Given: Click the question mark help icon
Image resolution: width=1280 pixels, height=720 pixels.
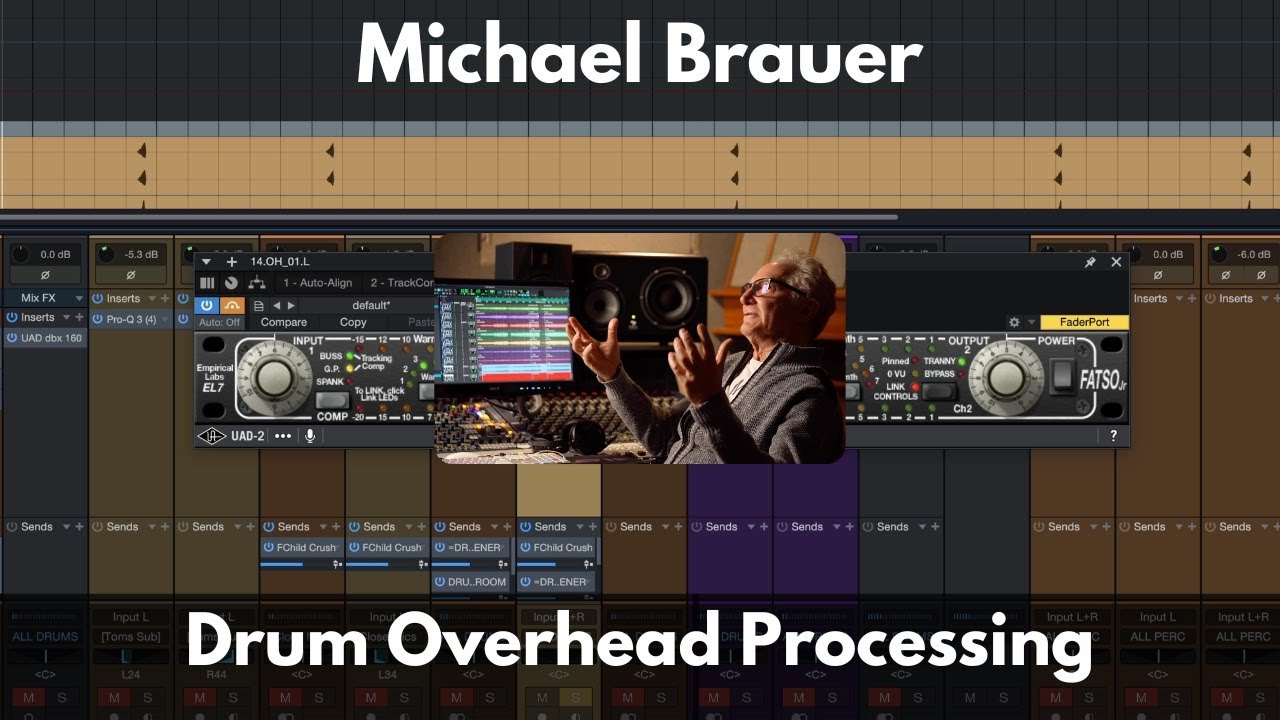Looking at the screenshot, I should click(x=1114, y=436).
